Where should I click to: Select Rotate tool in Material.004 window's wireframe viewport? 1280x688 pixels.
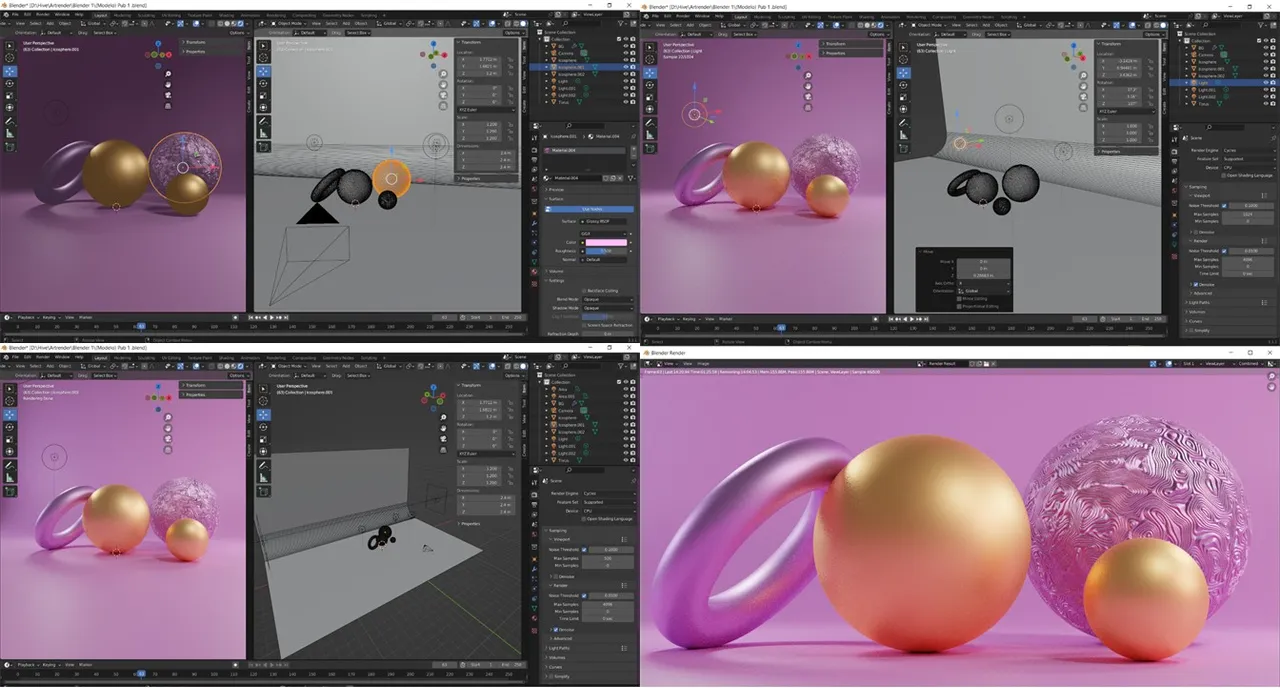click(262, 84)
